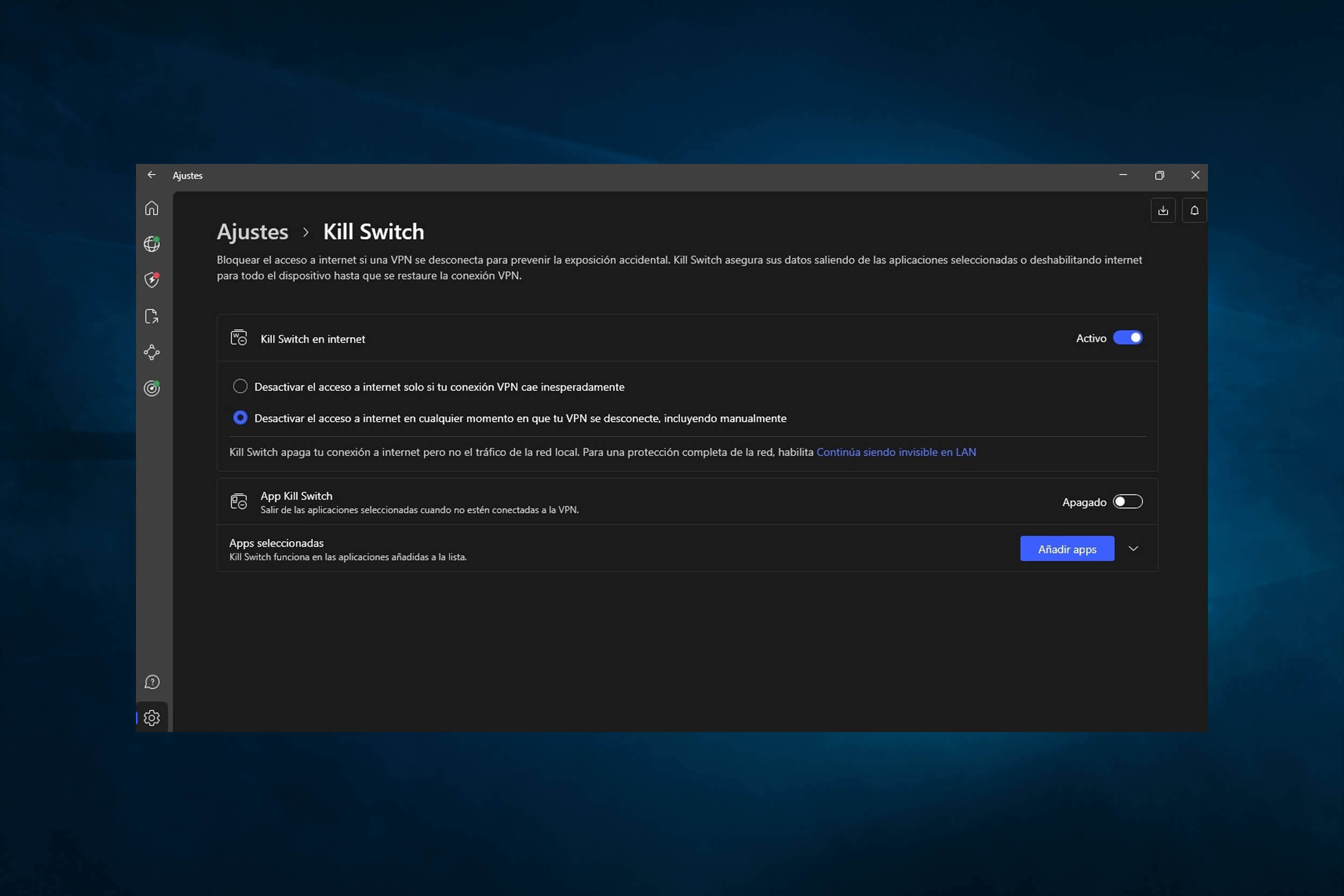Open the VPN globe sidebar icon
The height and width of the screenshot is (896, 1344).
pyautogui.click(x=152, y=244)
